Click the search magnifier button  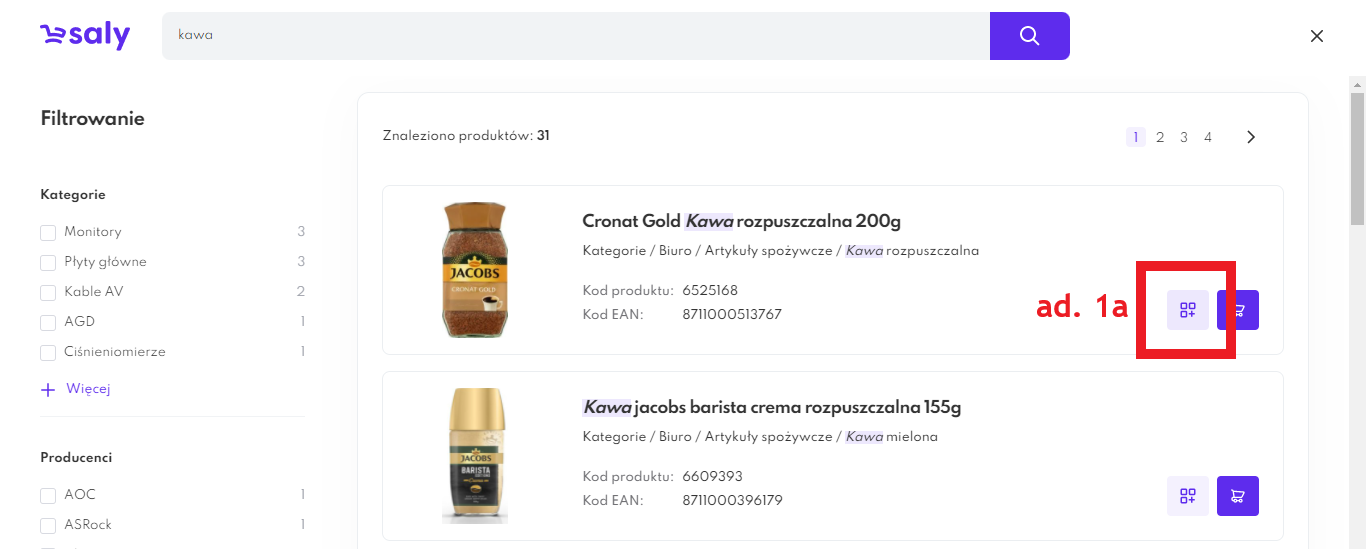coord(1029,36)
